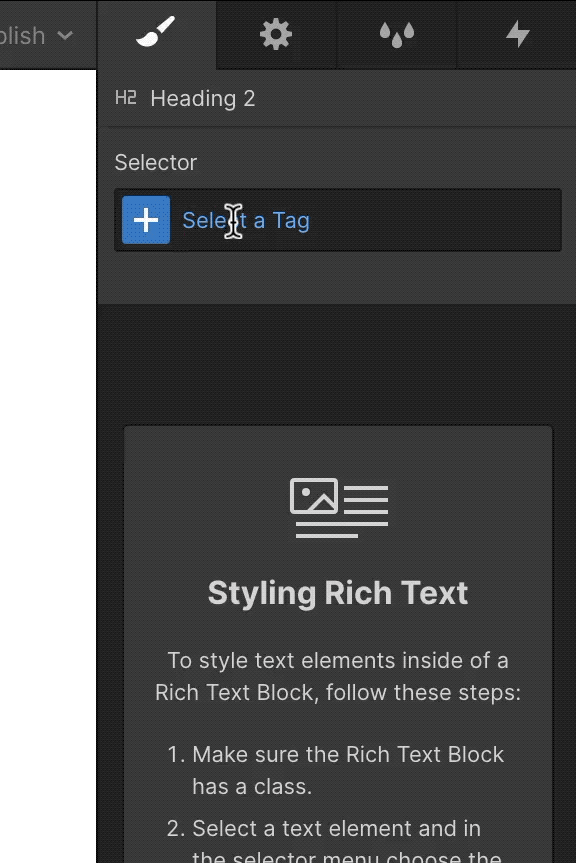Open Interactions via the lightning bolt icon
Screen dimensions: 576x863
tap(517, 35)
